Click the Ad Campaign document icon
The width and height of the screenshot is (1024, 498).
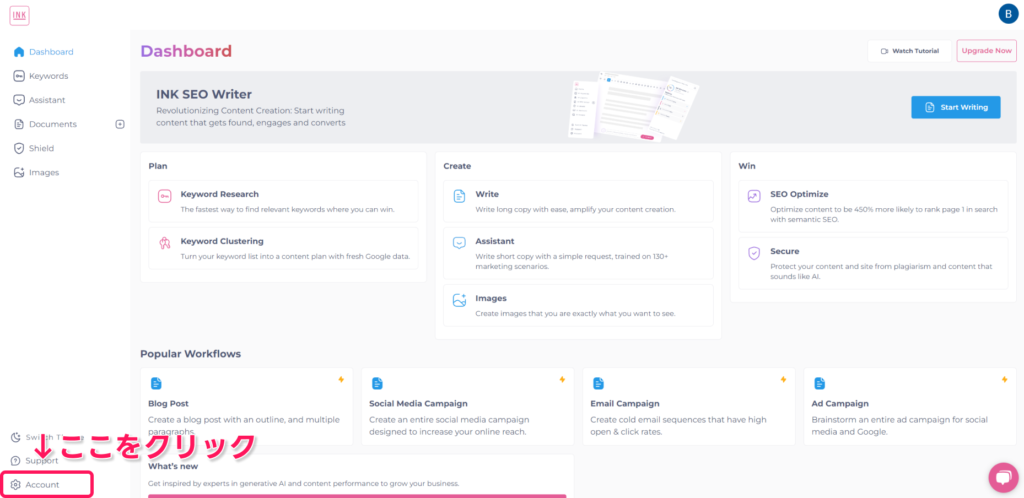coord(820,383)
